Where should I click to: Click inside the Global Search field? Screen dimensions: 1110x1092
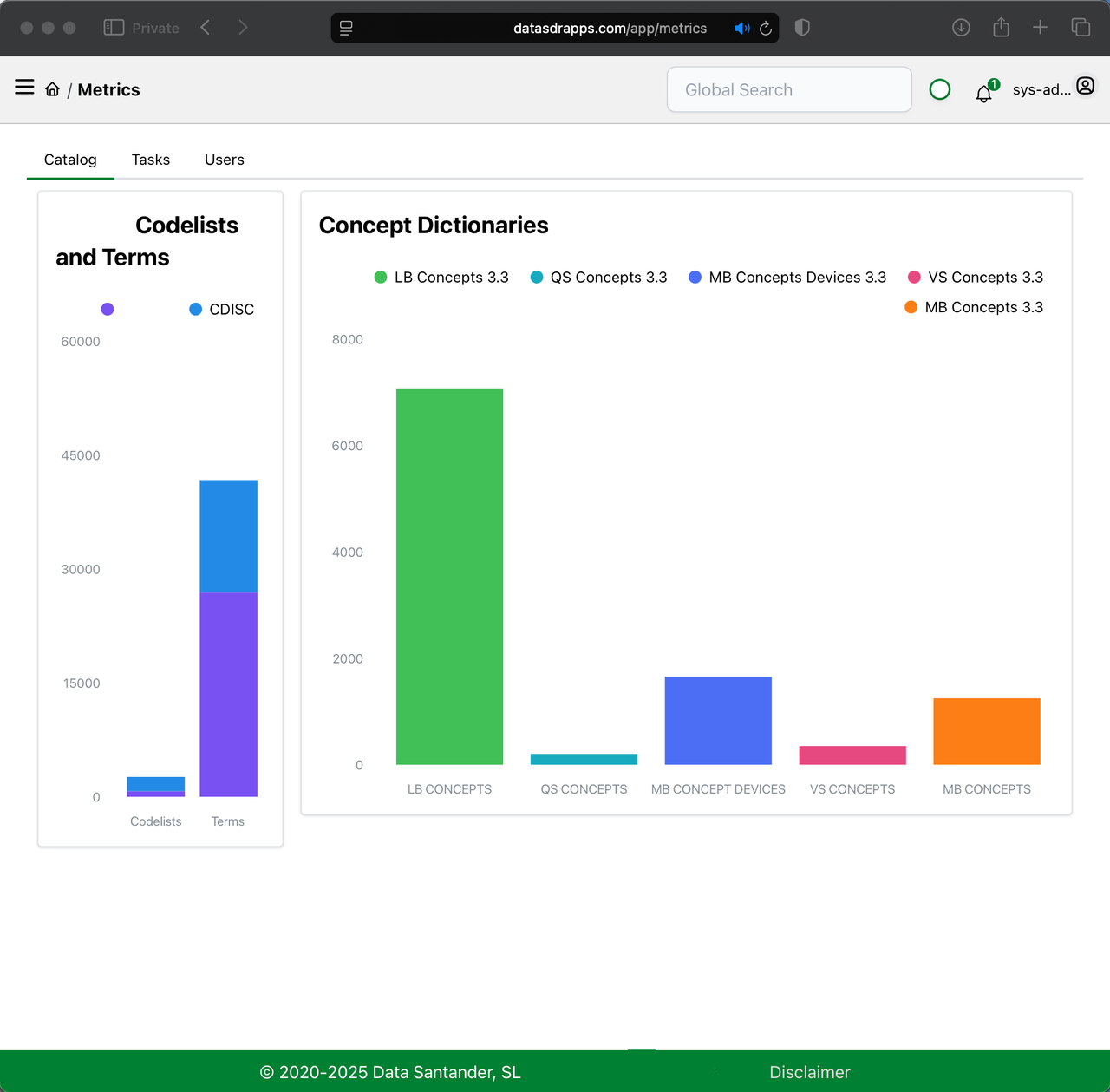(x=788, y=89)
